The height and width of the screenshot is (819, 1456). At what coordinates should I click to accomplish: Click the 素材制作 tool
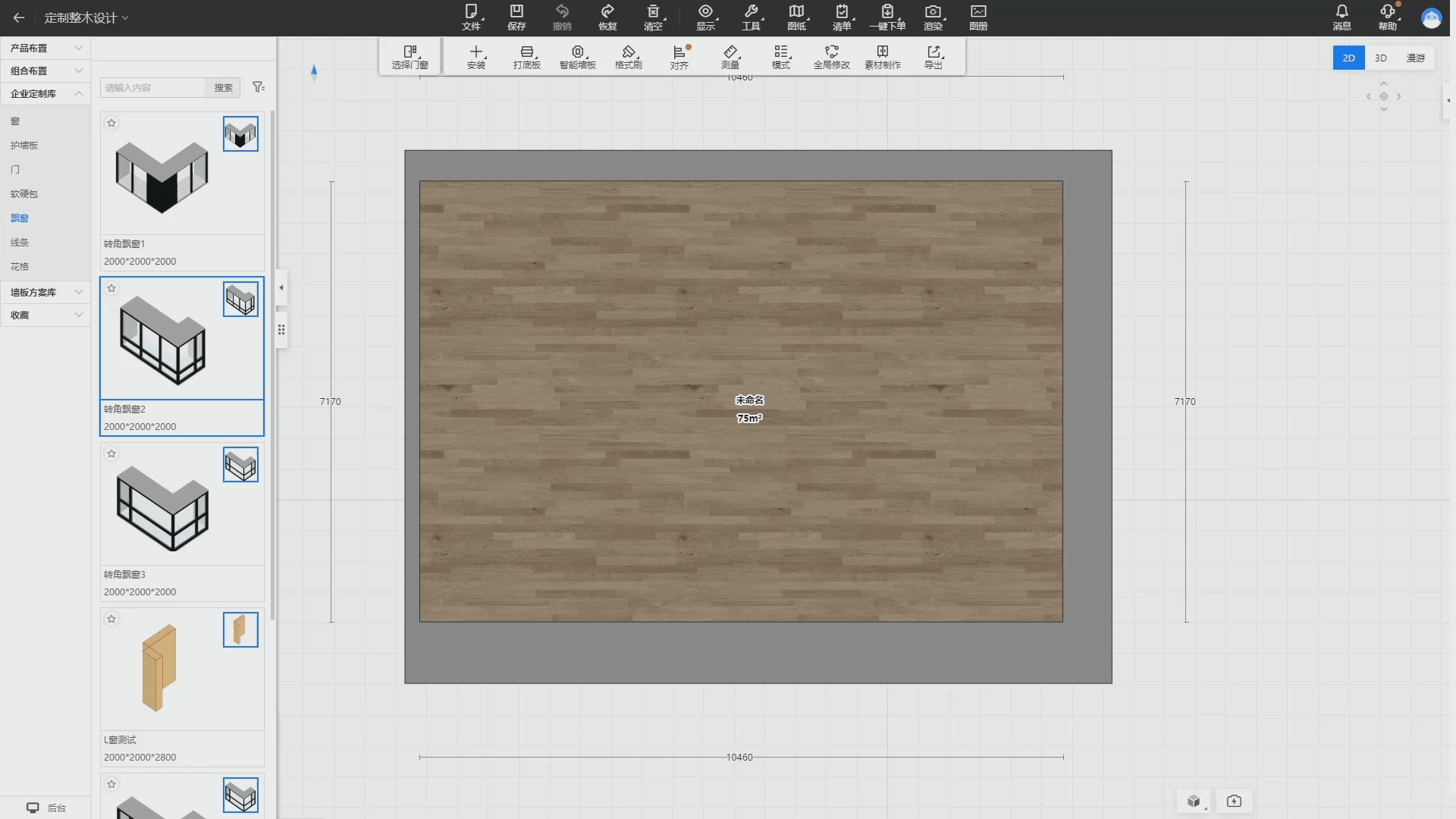coord(883,57)
